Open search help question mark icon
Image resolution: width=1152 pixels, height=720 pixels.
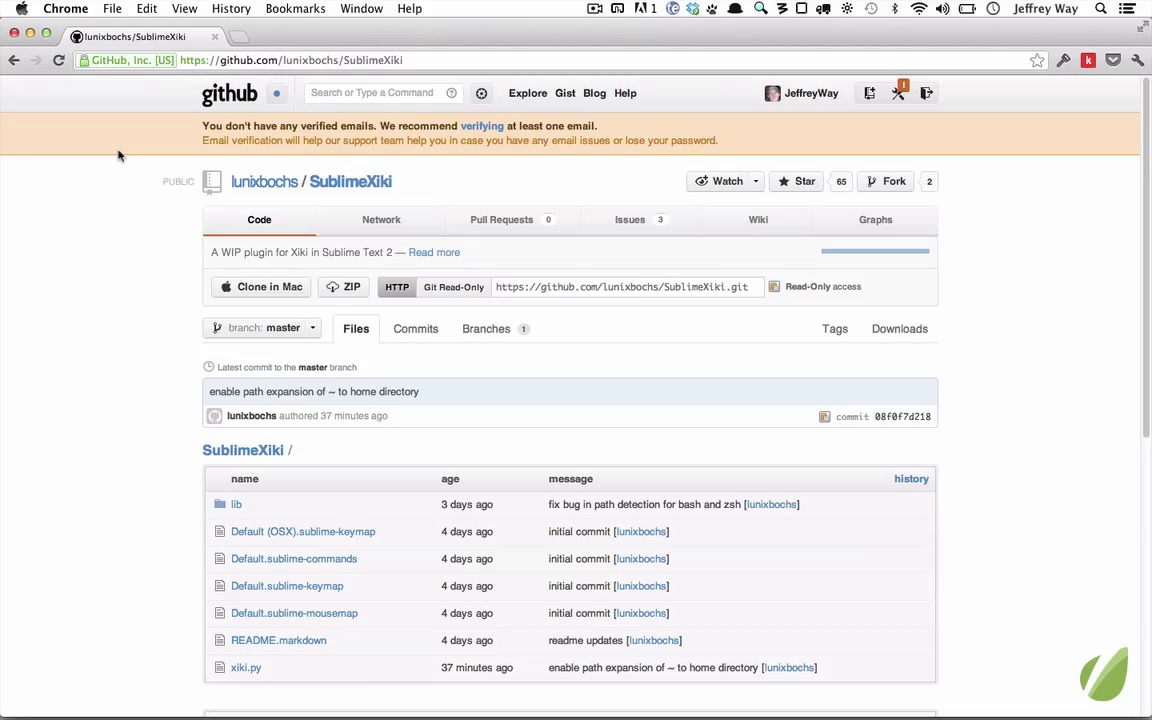(x=452, y=93)
